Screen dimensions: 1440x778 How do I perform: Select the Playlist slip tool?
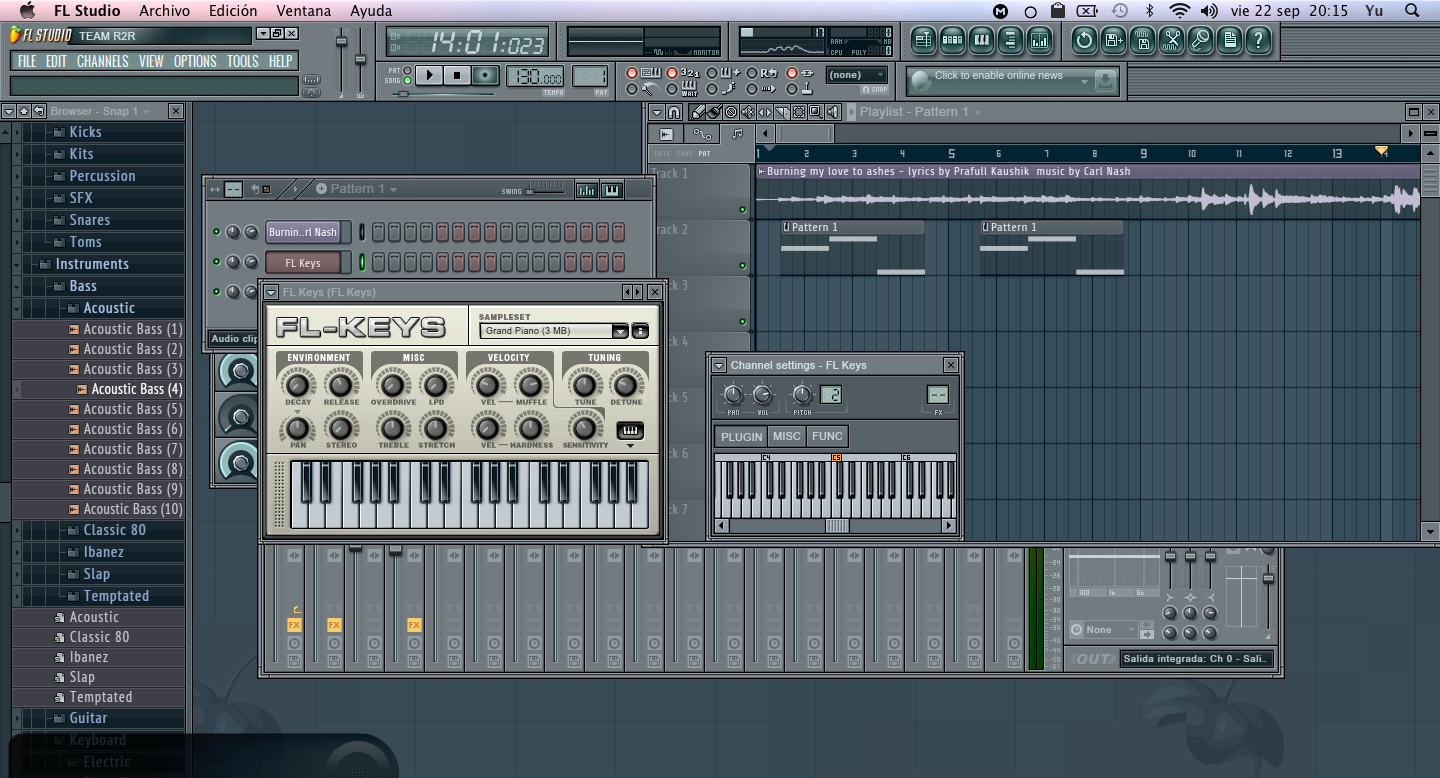pos(765,112)
